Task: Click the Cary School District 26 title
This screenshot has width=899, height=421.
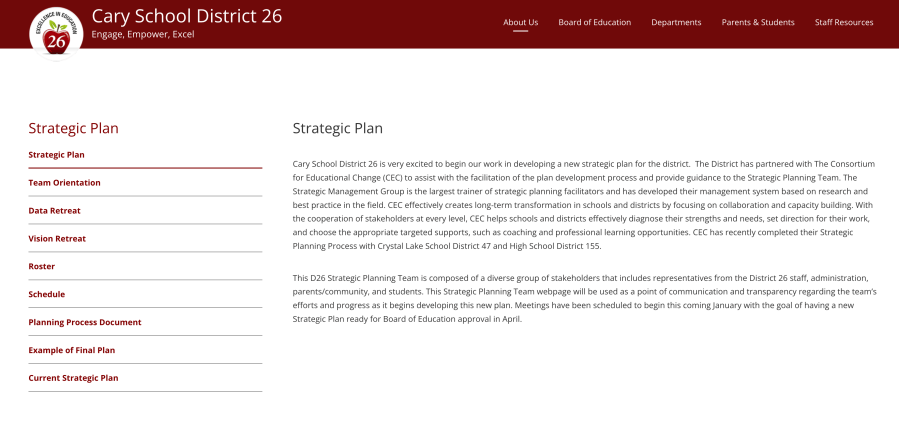Action: [186, 16]
